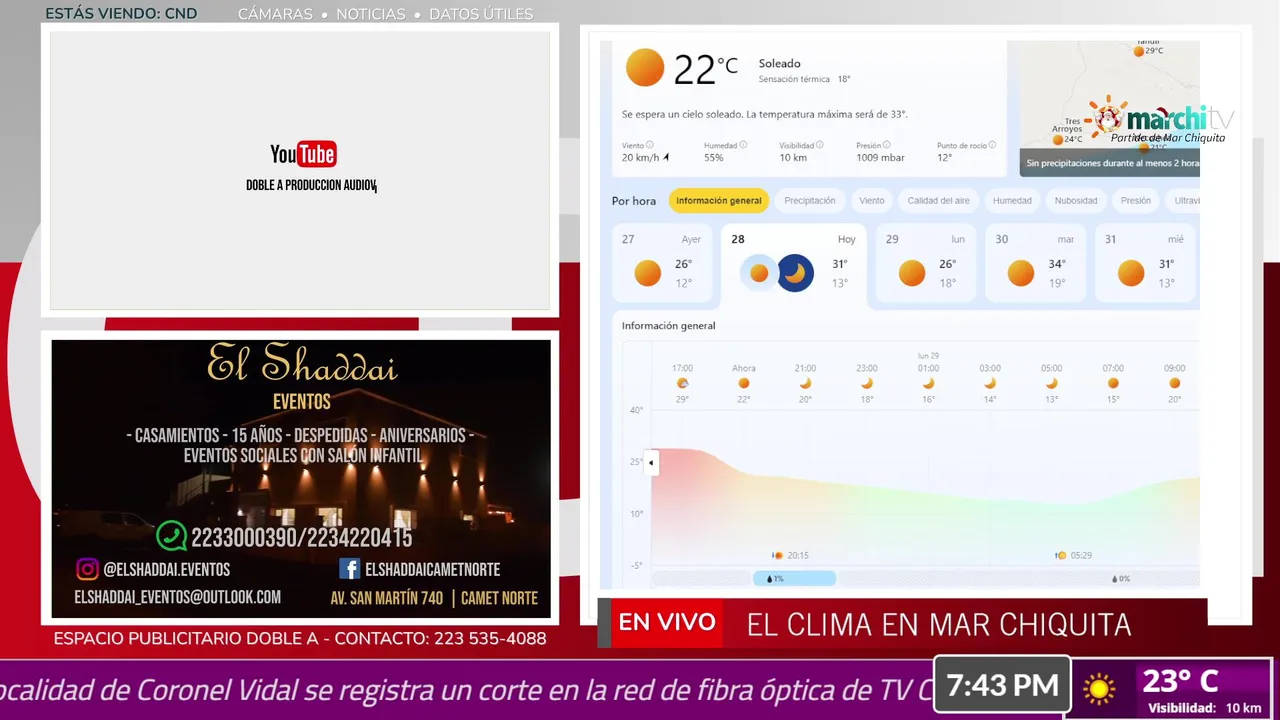Click the '7:43 PM' clock display
This screenshot has height=720, width=1280.
click(x=1002, y=685)
